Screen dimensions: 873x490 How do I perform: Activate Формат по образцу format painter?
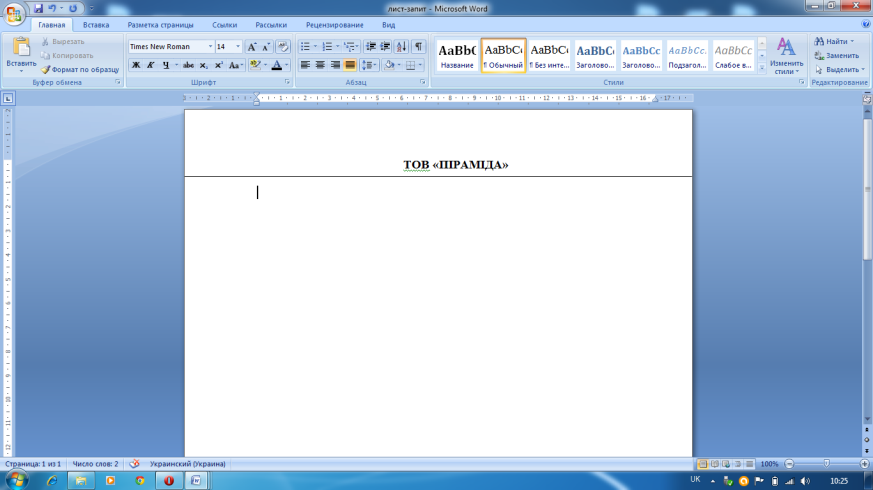coord(80,70)
